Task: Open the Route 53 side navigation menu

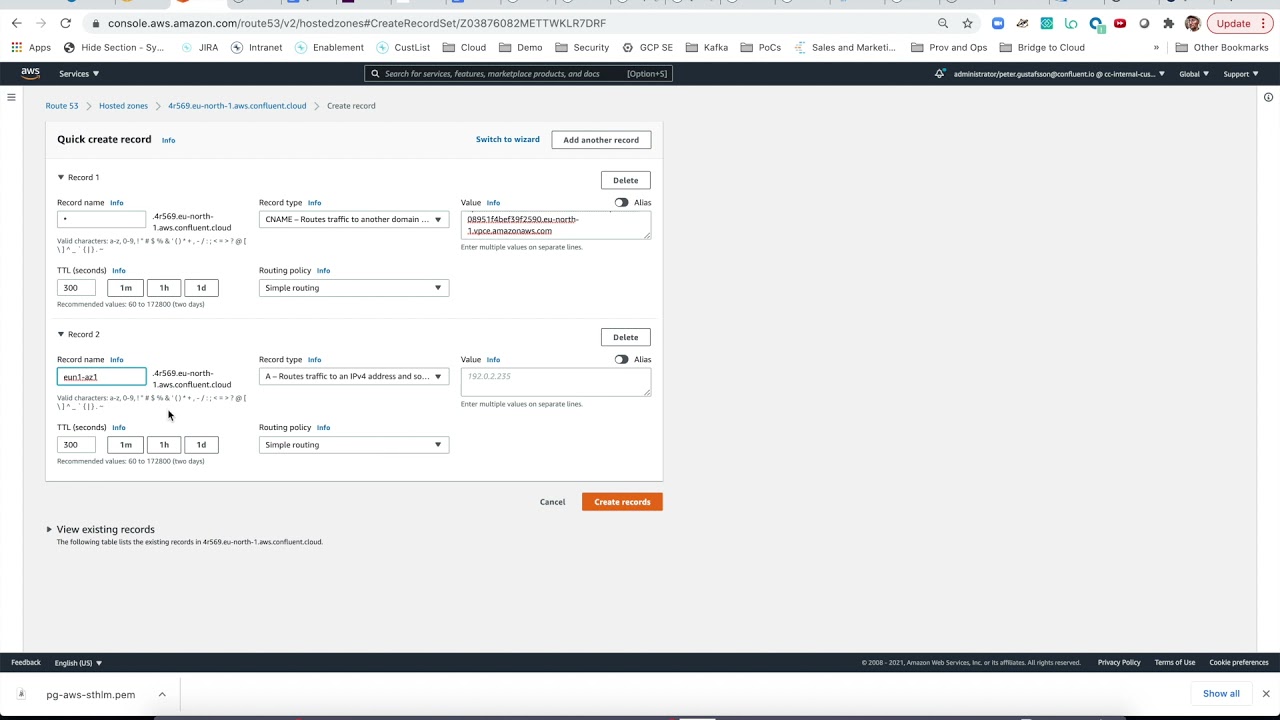Action: pyautogui.click(x=11, y=97)
